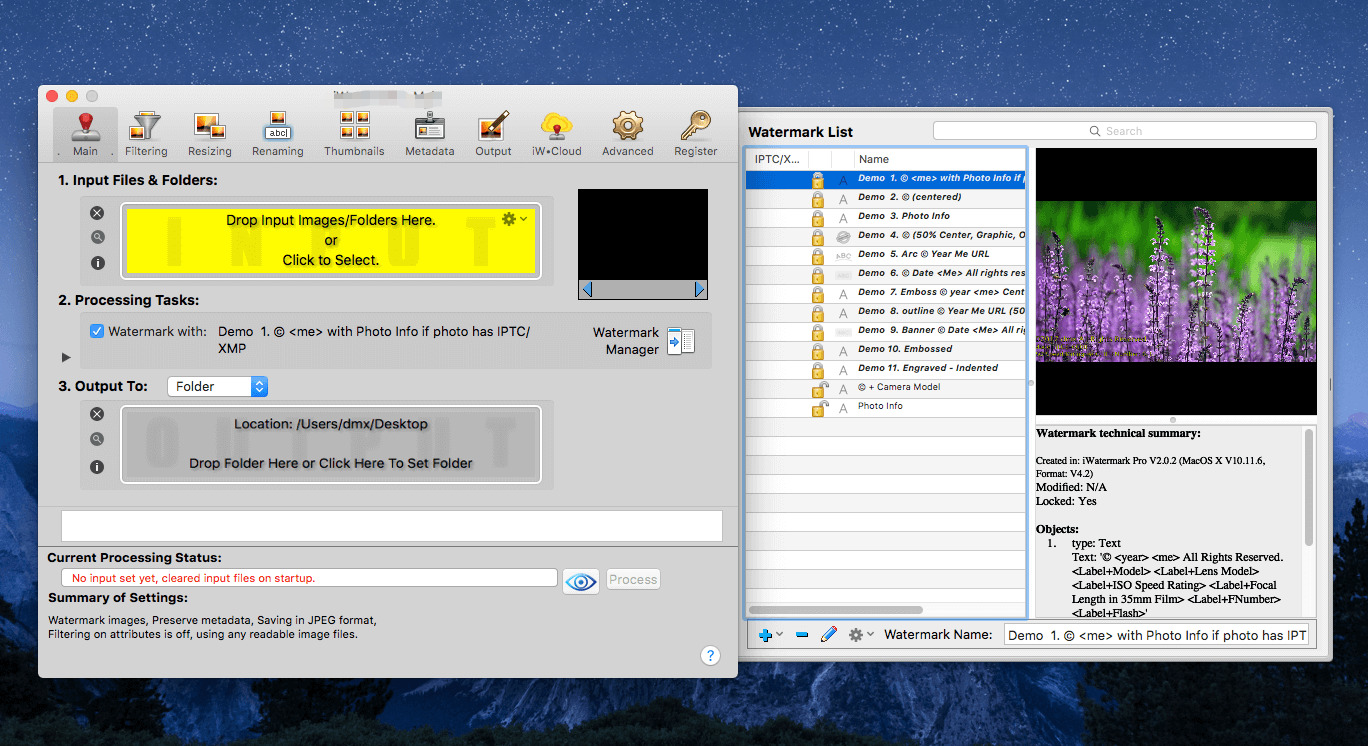Click the IPTC/X column header

(777, 159)
